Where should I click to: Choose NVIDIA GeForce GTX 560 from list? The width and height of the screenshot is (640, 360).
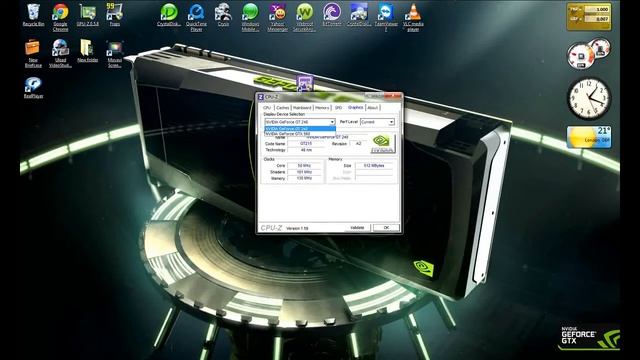pyautogui.click(x=300, y=133)
